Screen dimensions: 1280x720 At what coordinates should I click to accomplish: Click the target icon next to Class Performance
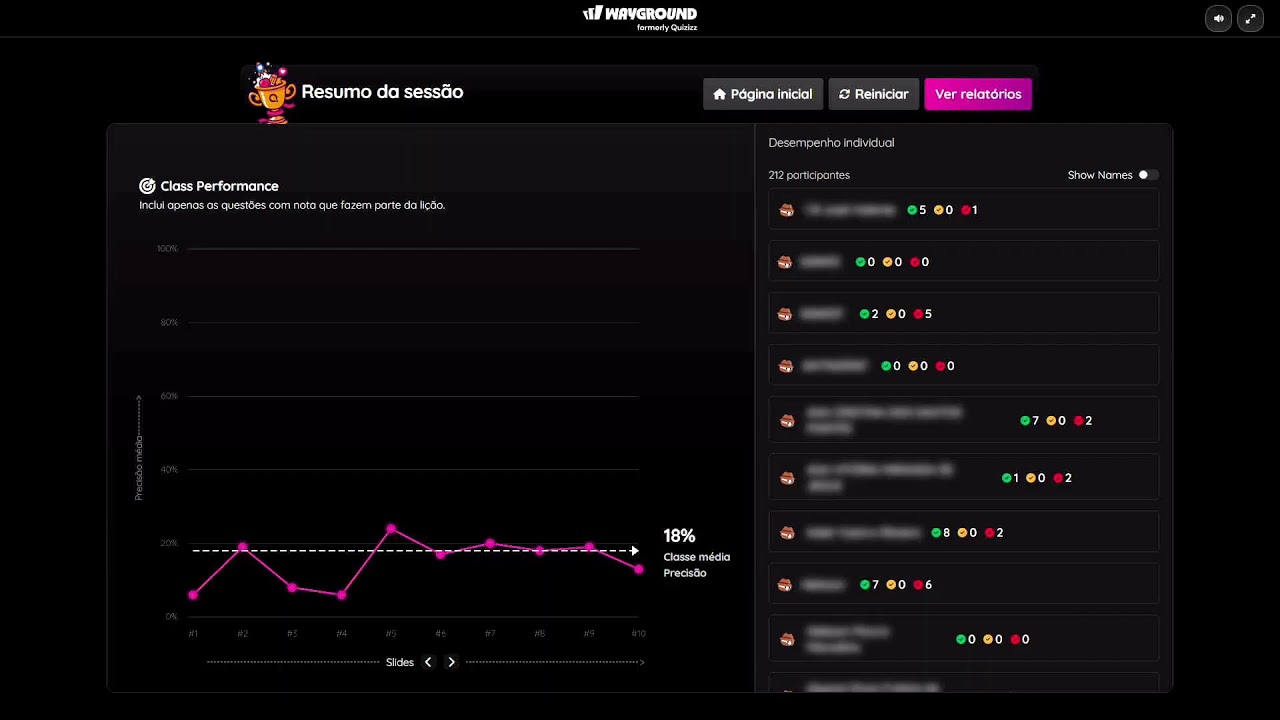pos(147,186)
